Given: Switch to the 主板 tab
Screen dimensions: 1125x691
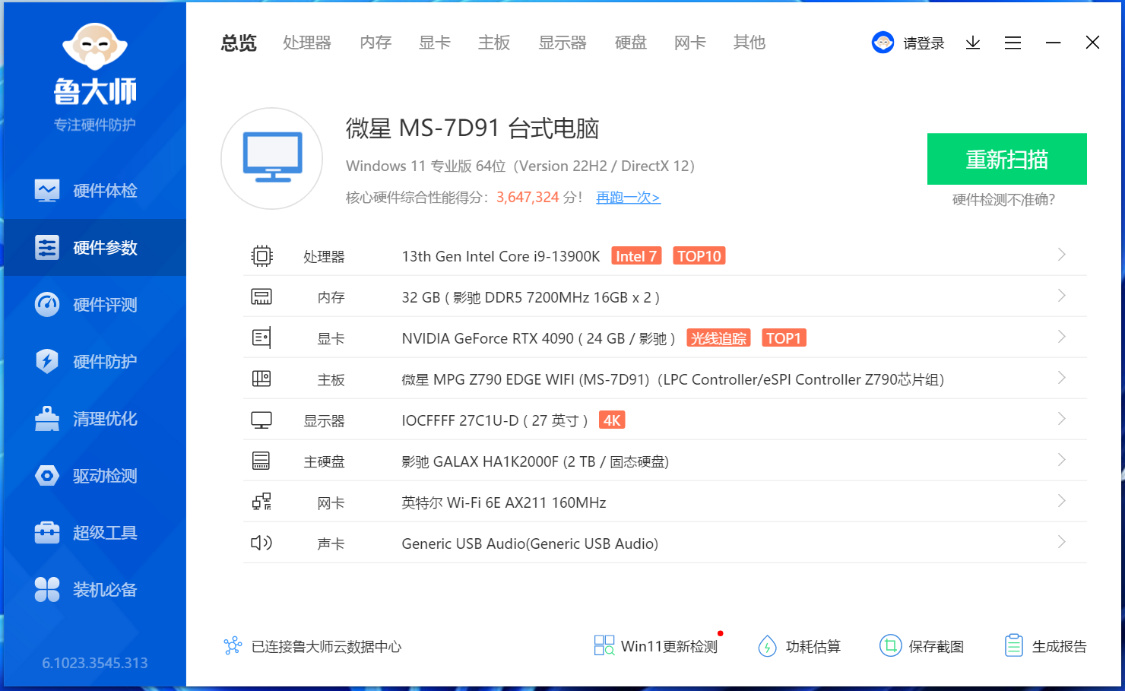Looking at the screenshot, I should (494, 43).
